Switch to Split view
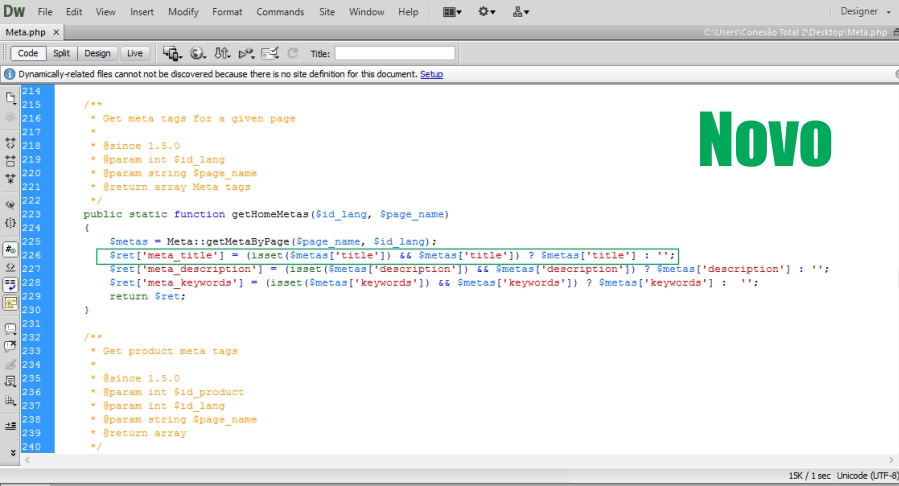Screen dimensions: 899x486 (61, 53)
